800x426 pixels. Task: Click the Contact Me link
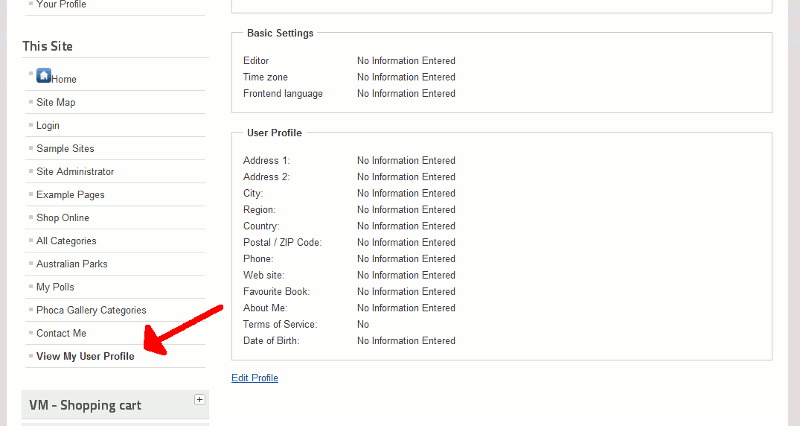61,333
